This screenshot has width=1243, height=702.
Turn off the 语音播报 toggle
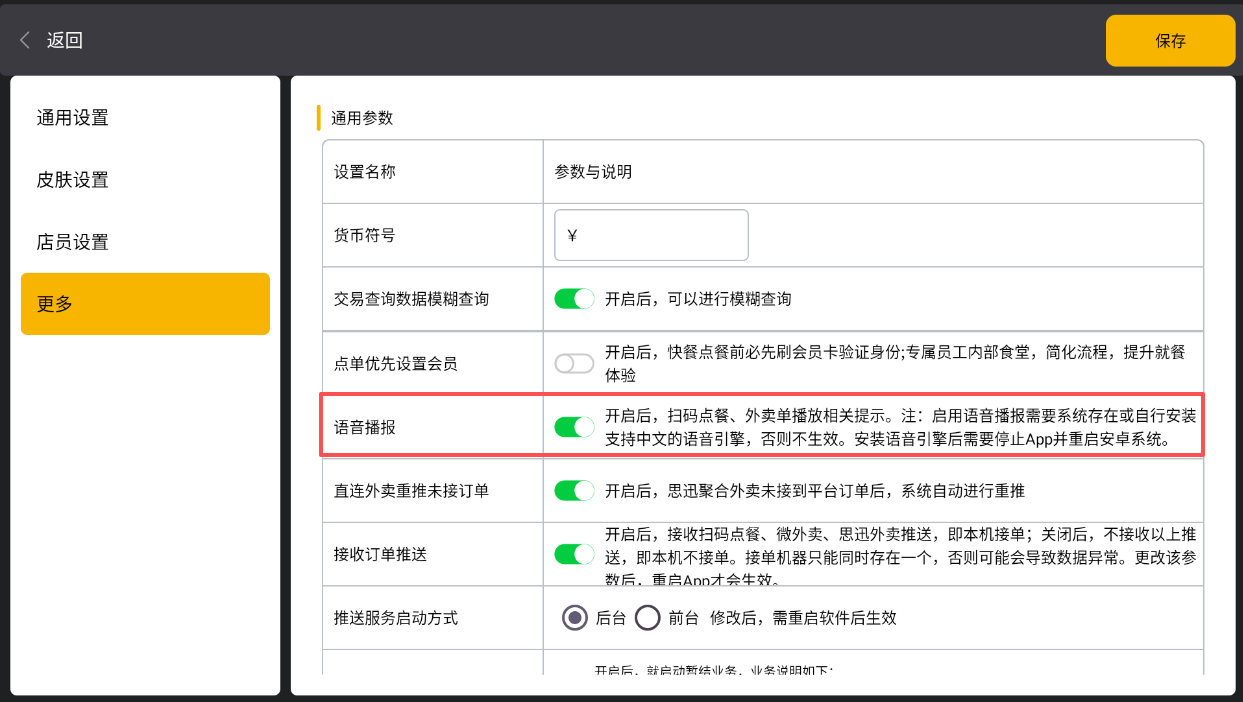click(575, 427)
